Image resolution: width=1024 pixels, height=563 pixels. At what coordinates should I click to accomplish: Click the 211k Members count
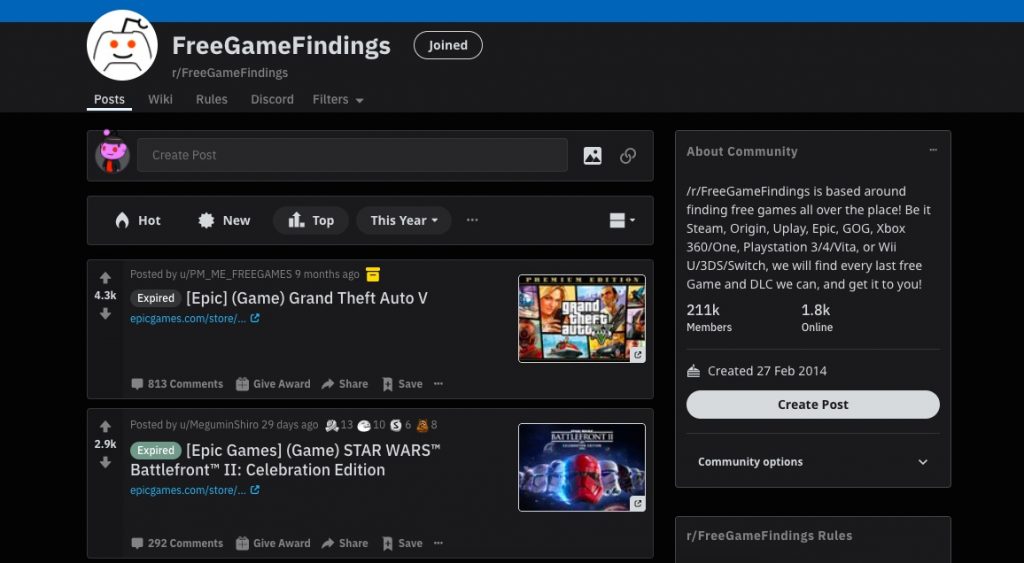pyautogui.click(x=709, y=317)
